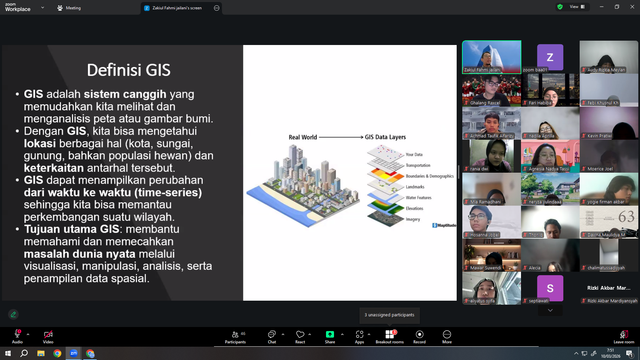Select Kevin Pratiwi's video tile
The width and height of the screenshot is (640, 360).
click(x=609, y=123)
